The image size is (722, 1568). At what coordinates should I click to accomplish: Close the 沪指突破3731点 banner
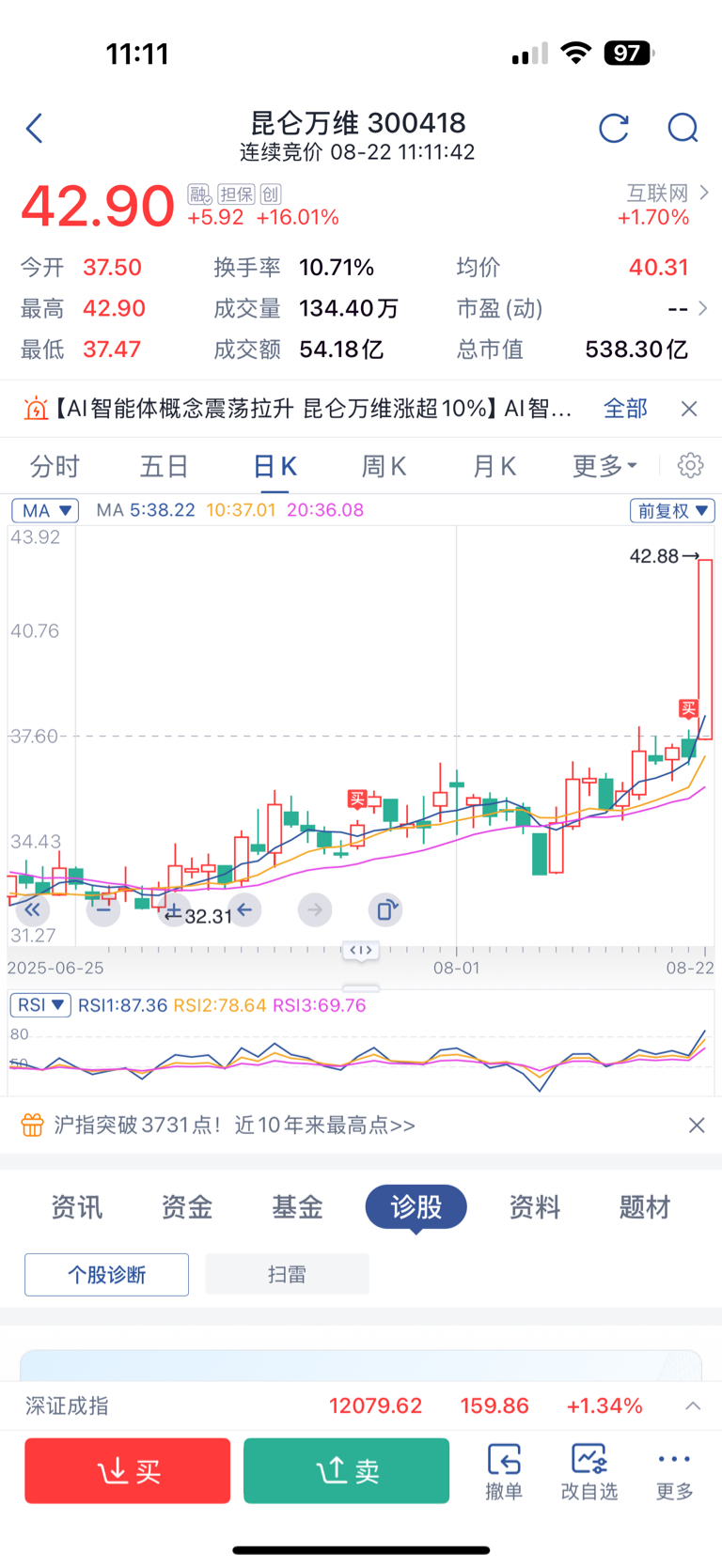click(x=697, y=1125)
